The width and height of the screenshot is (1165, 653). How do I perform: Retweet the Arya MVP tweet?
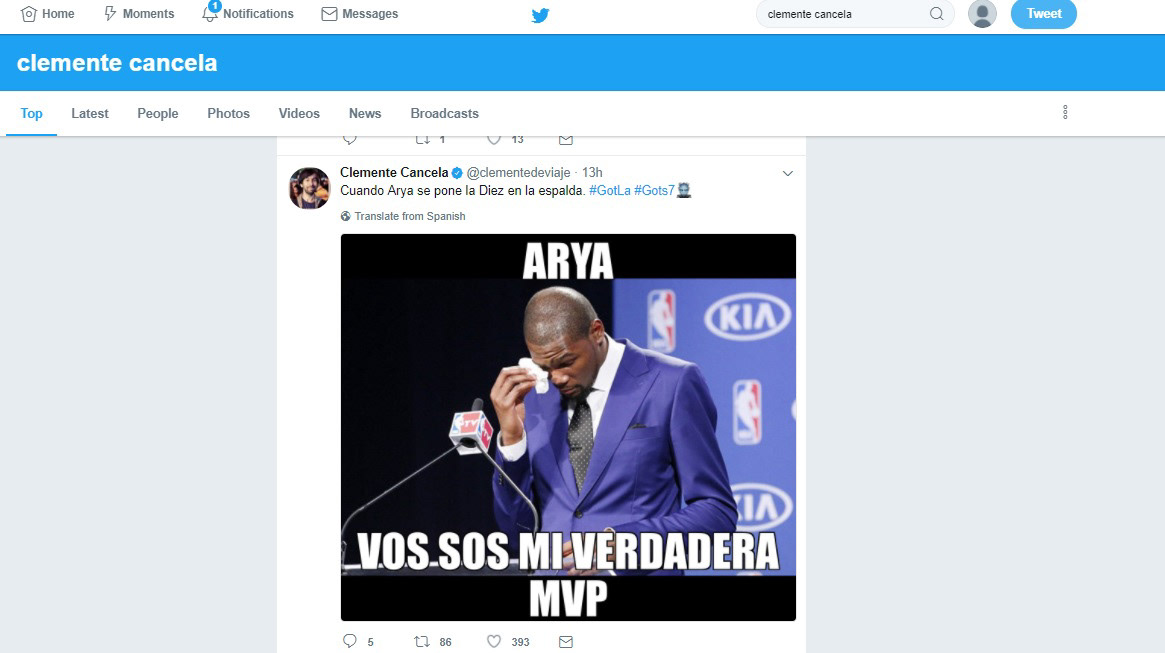[422, 641]
